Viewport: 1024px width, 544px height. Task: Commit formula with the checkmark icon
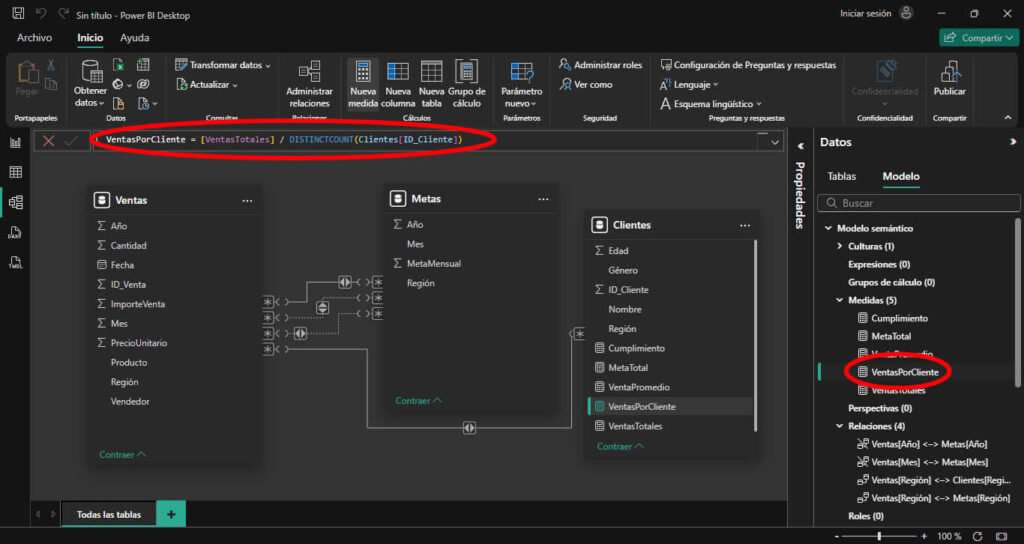pyautogui.click(x=71, y=141)
